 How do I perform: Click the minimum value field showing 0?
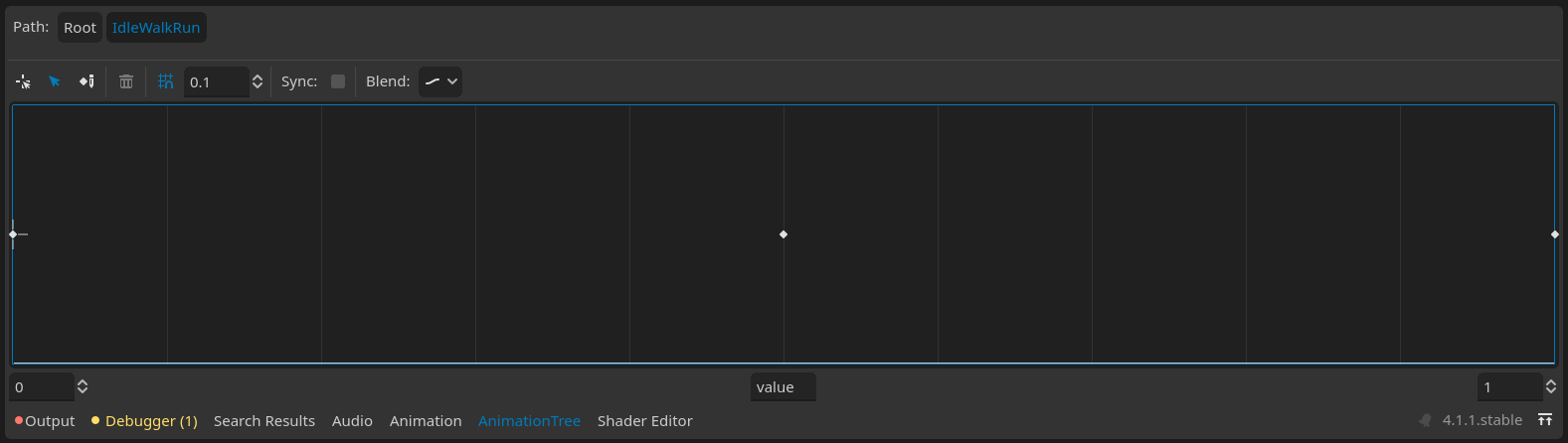pos(40,387)
